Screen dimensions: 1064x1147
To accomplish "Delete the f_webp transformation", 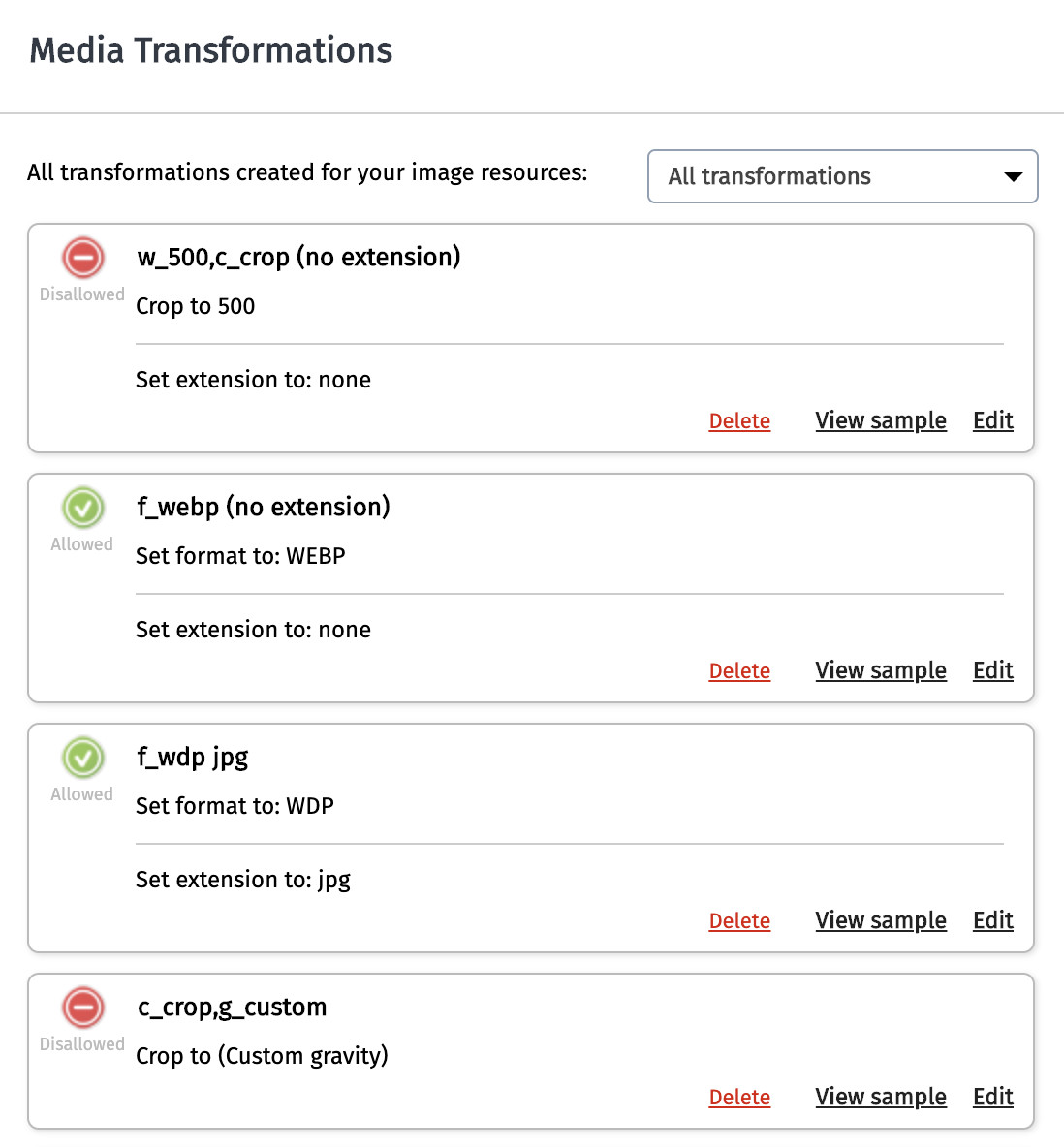I will click(x=739, y=670).
